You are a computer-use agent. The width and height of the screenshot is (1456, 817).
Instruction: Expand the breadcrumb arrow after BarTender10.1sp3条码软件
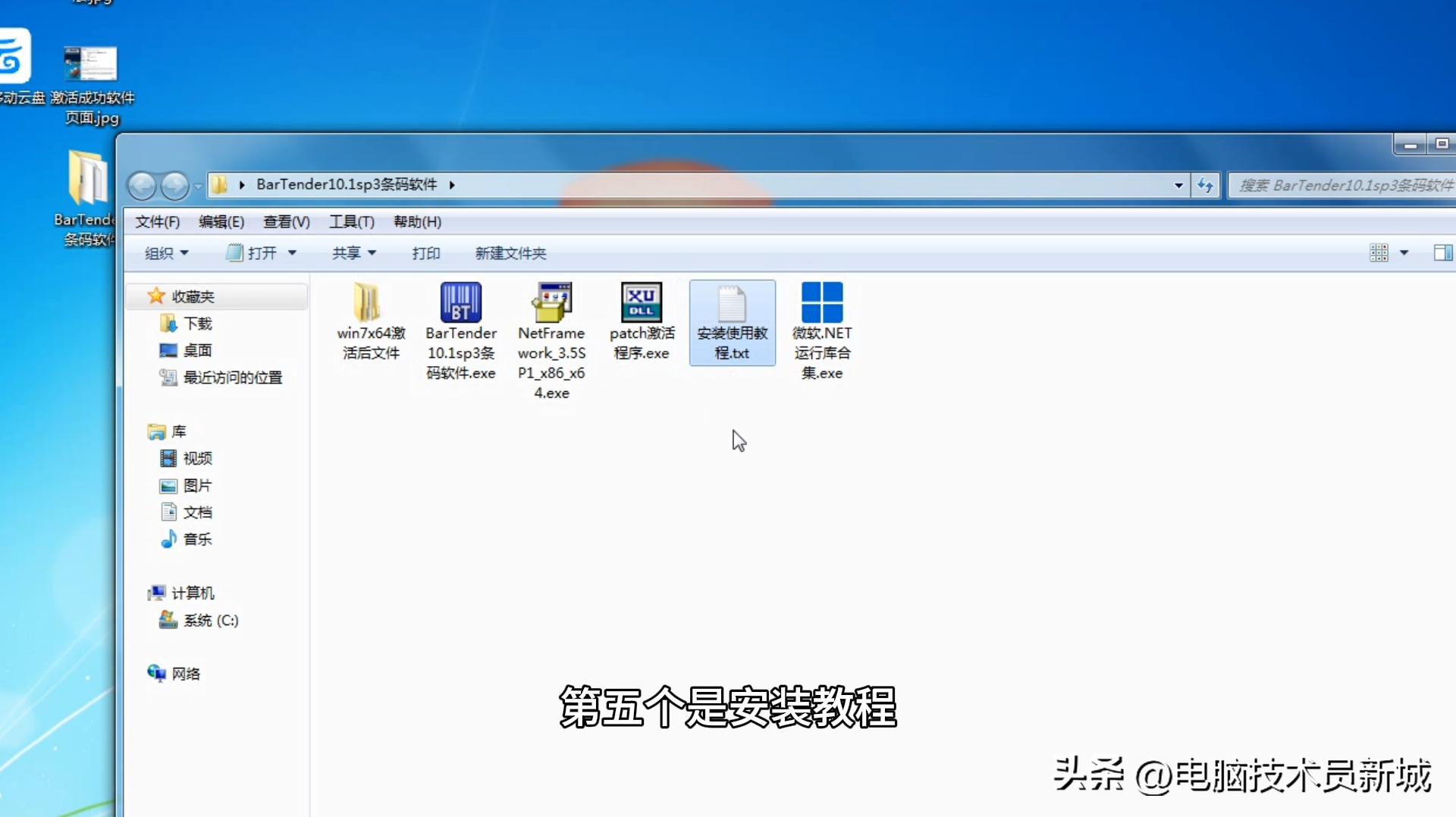tap(452, 185)
